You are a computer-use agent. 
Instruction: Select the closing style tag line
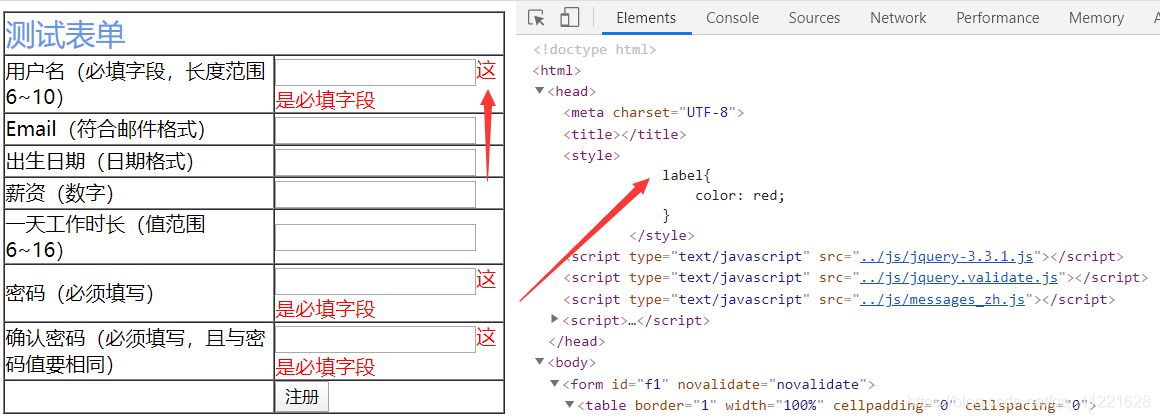[x=661, y=236]
